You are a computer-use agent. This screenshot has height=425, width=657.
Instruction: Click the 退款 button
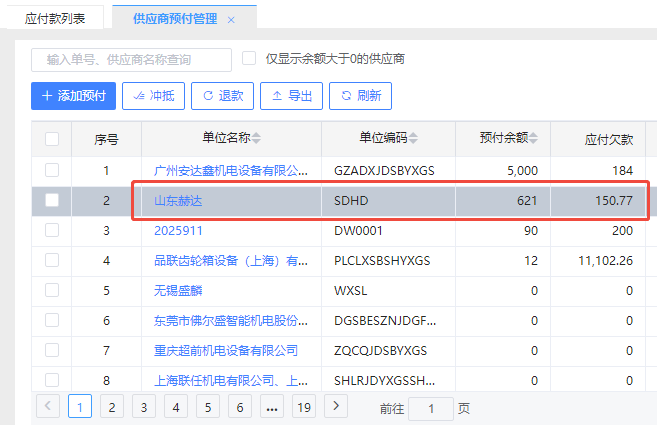(222, 96)
